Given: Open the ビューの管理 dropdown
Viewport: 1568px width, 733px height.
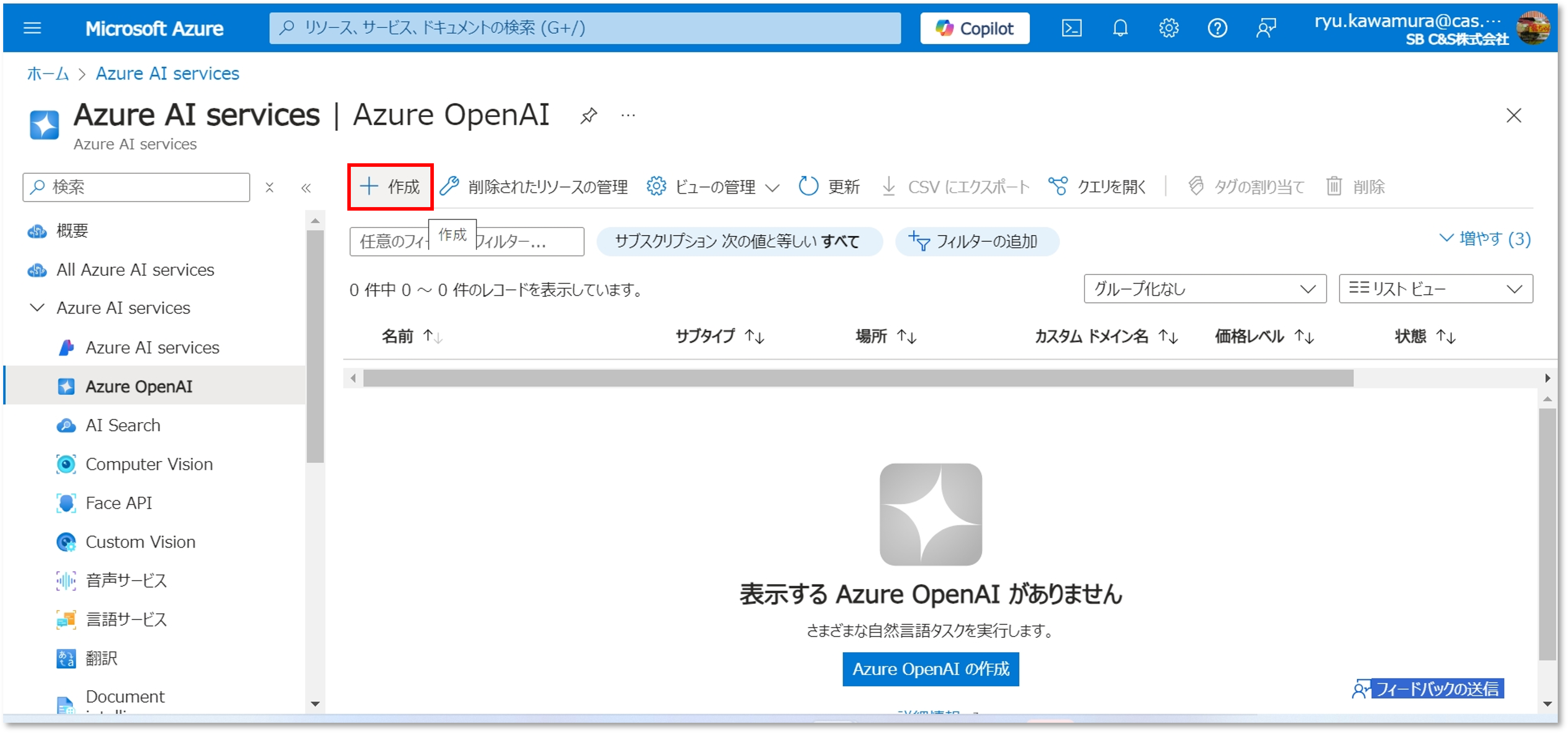Looking at the screenshot, I should (713, 187).
